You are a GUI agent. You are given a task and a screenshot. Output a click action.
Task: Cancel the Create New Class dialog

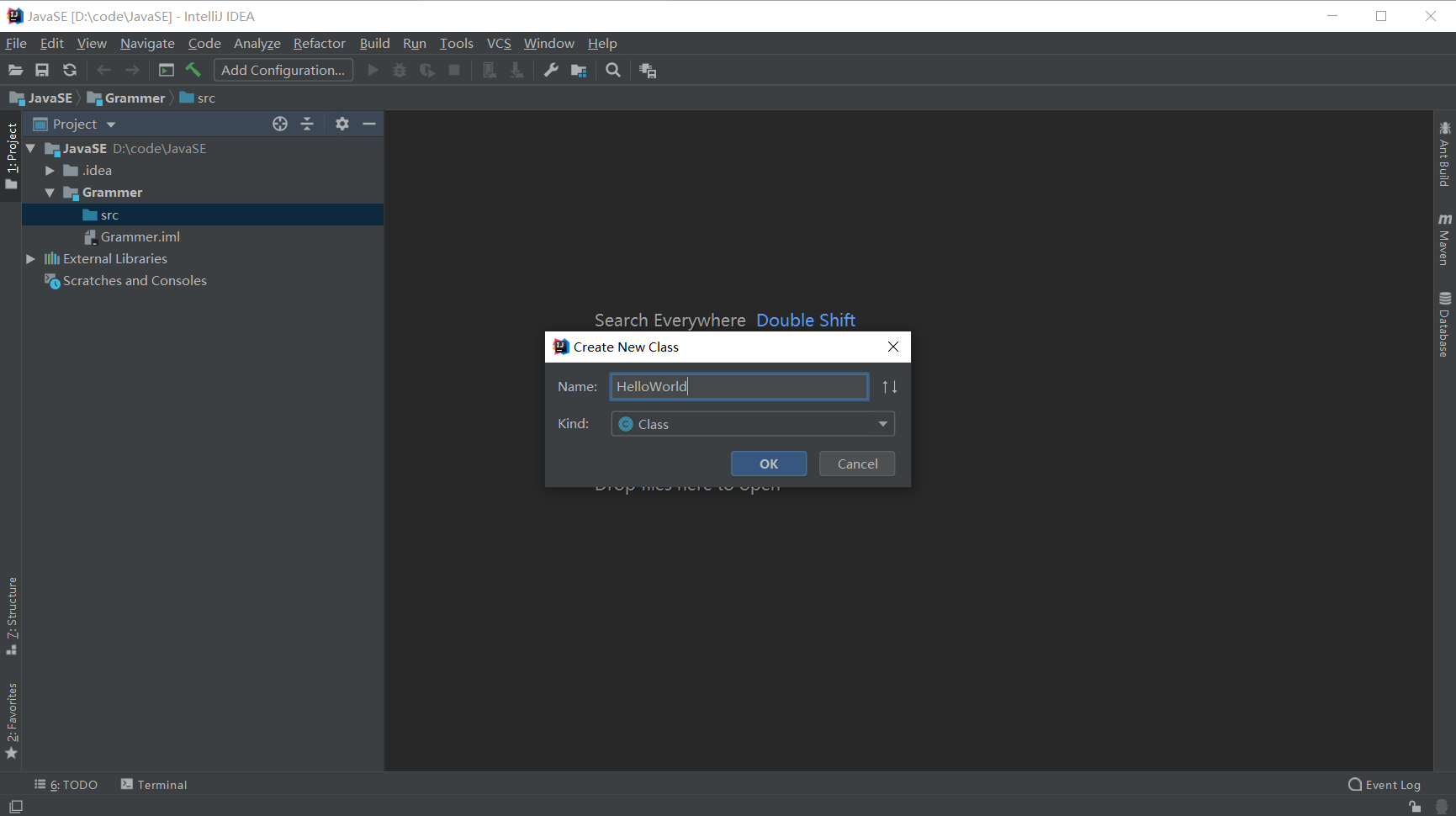coord(857,464)
